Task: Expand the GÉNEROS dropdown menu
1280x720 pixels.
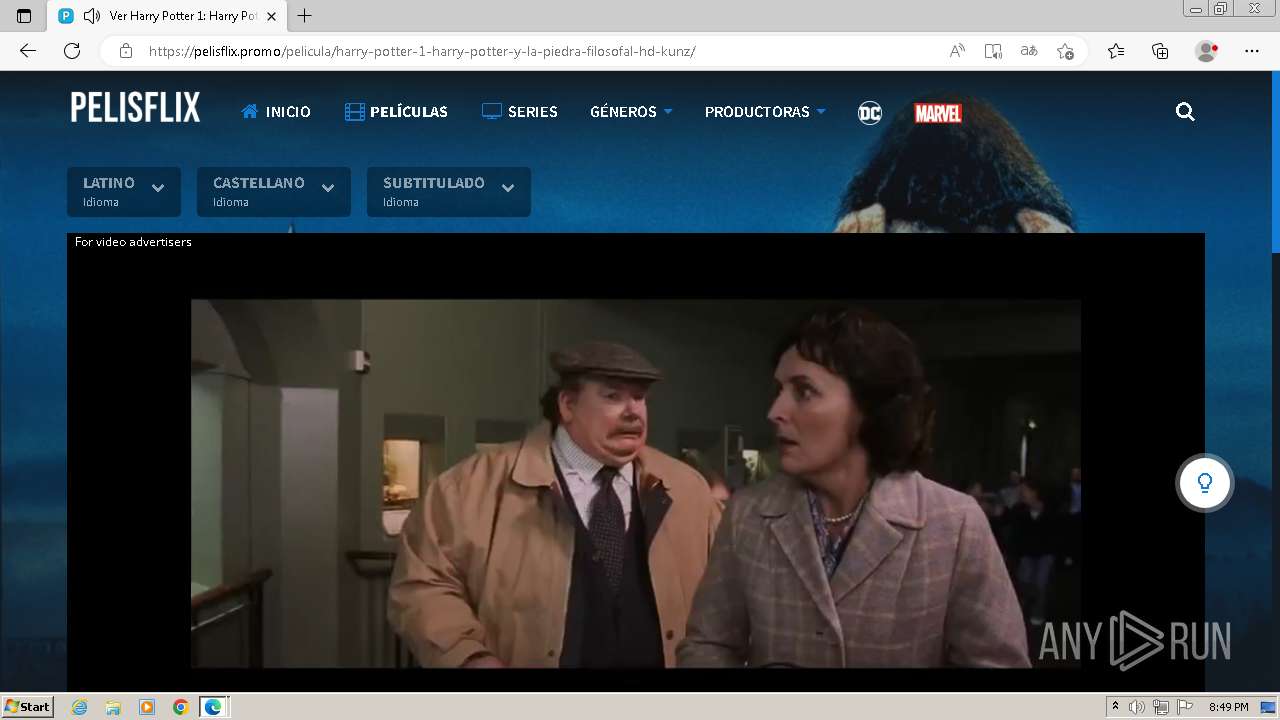Action: coord(631,112)
